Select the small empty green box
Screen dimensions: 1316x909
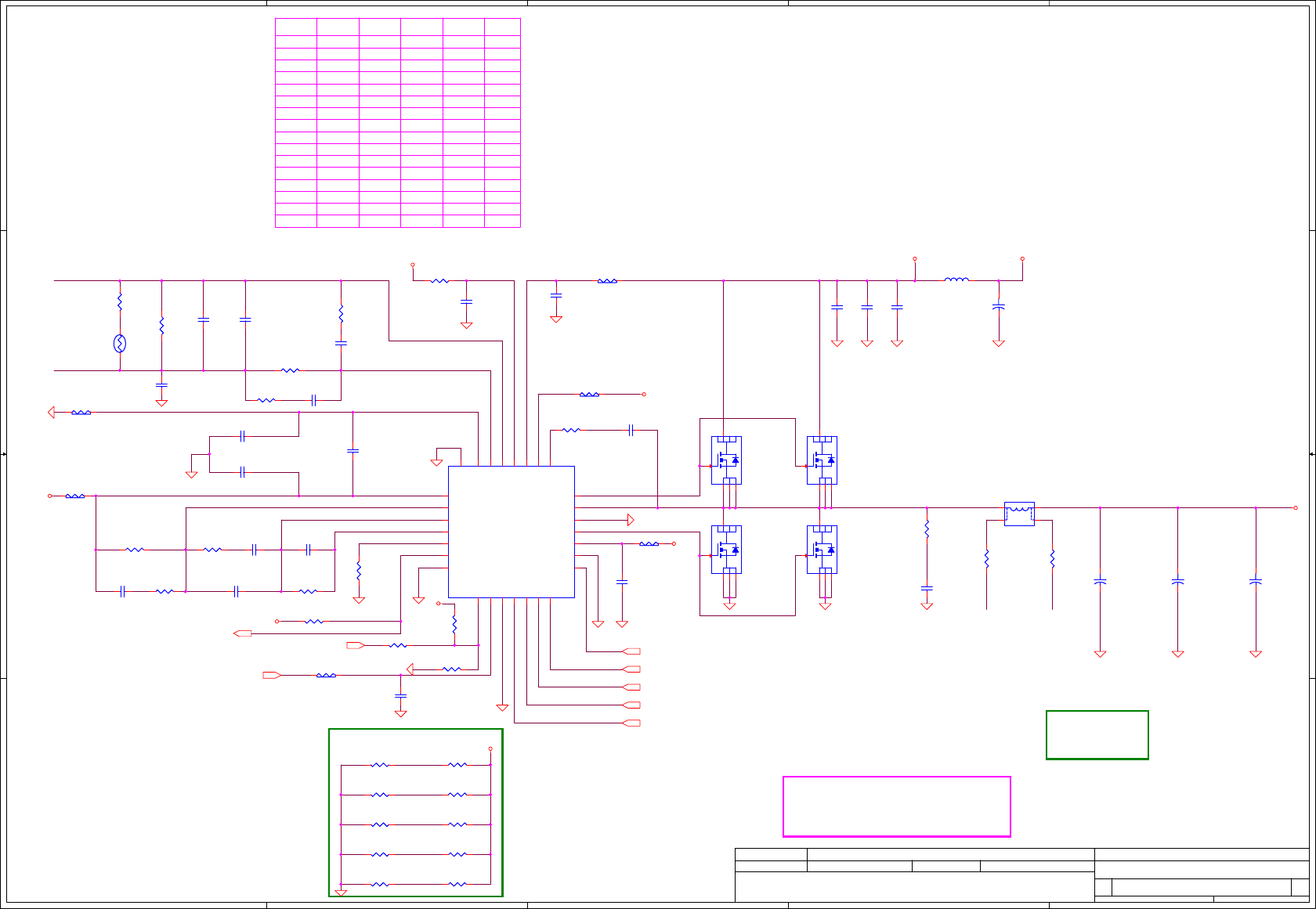click(x=1097, y=735)
